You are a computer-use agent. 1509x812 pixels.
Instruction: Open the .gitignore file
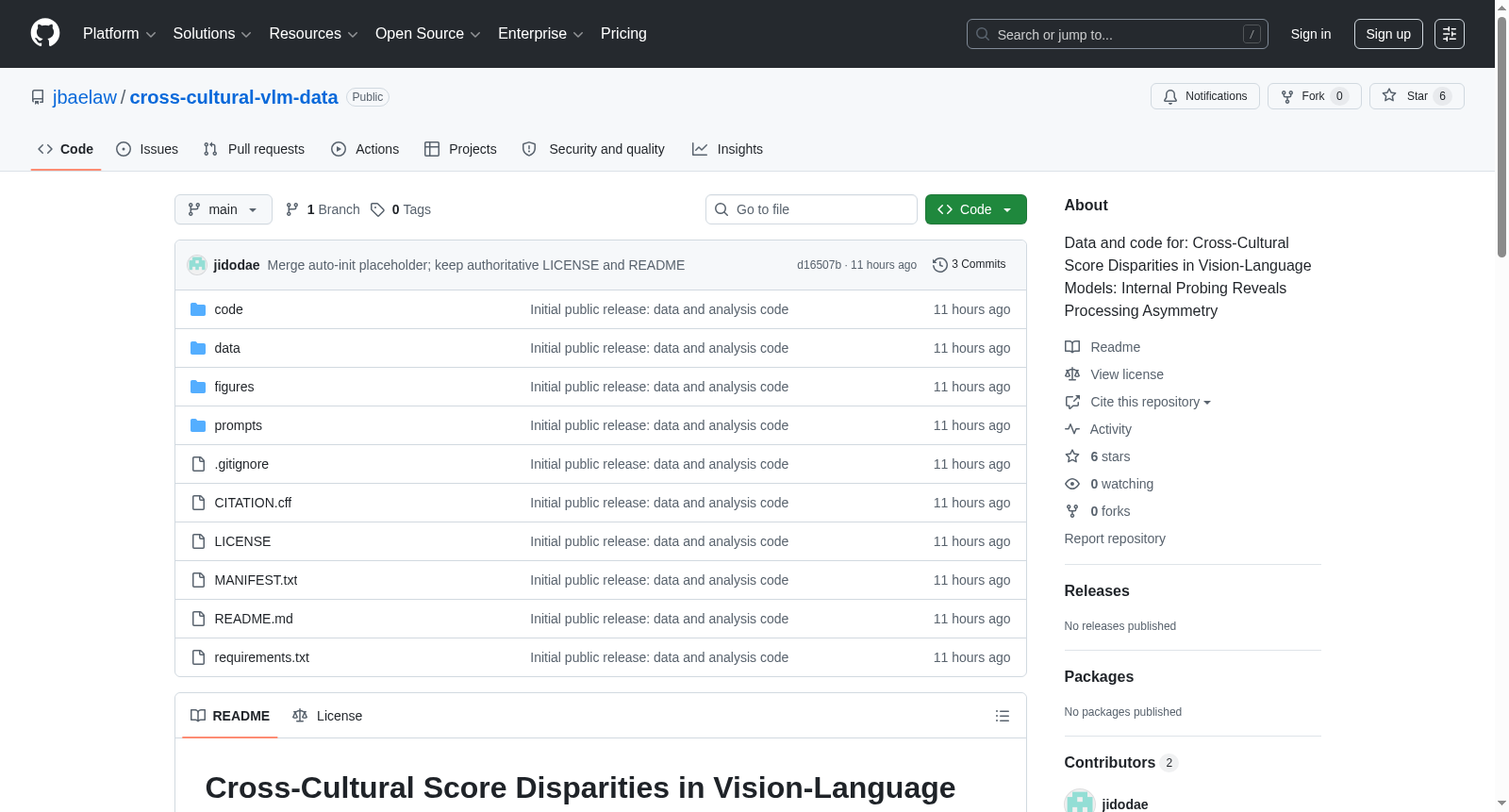(241, 464)
